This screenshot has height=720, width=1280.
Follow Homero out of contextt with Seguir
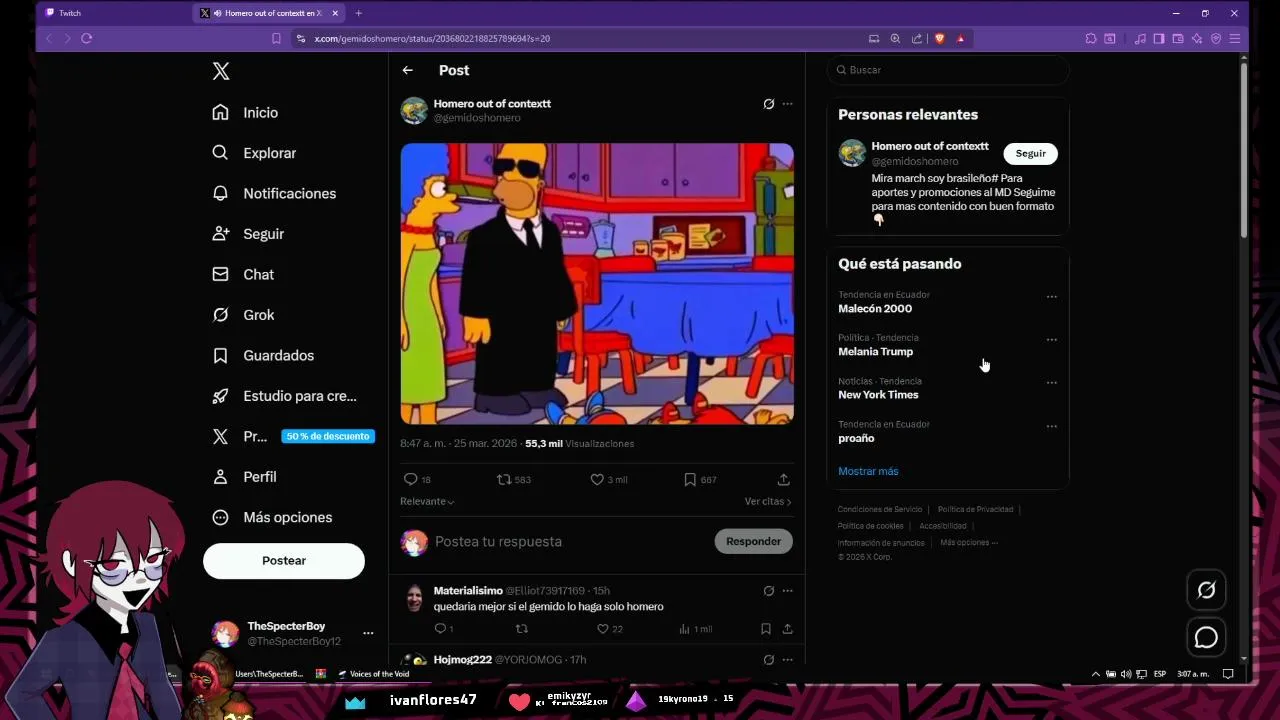[1031, 154]
